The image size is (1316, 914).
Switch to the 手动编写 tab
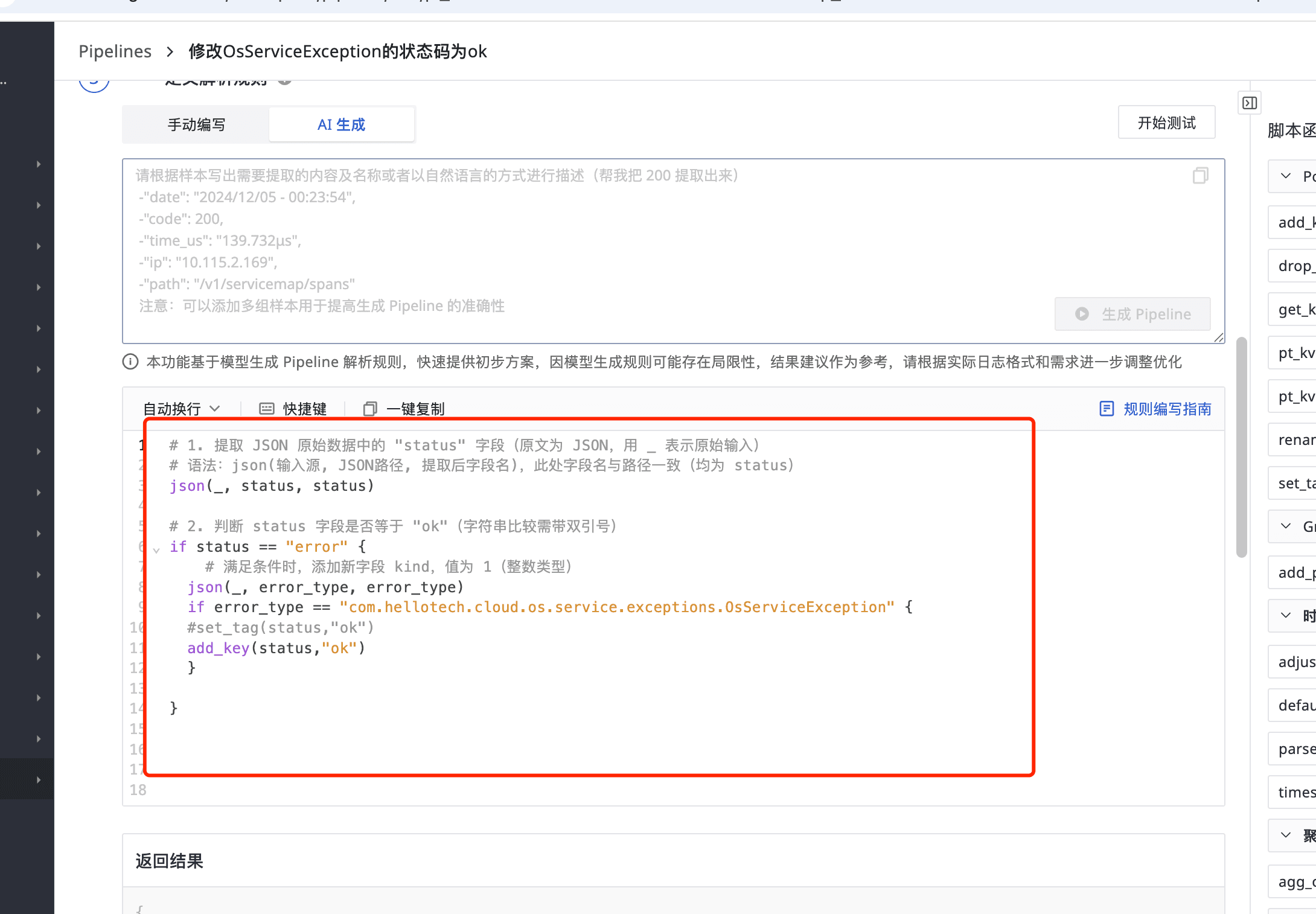196,124
